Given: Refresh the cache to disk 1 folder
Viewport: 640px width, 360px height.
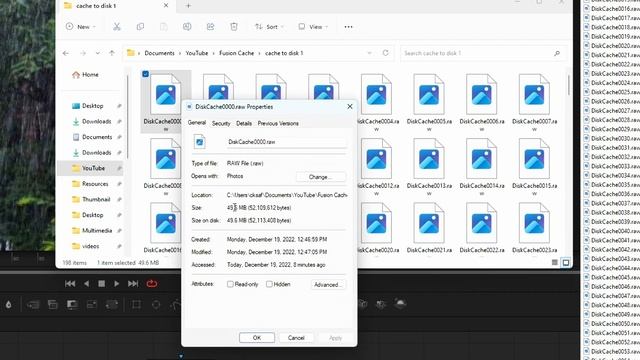Looking at the screenshot, I should point(385,53).
